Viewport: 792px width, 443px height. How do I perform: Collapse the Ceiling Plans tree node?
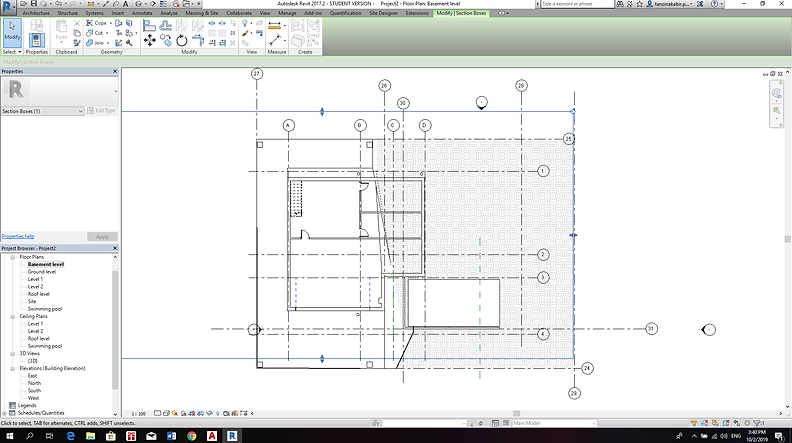[x=13, y=317]
